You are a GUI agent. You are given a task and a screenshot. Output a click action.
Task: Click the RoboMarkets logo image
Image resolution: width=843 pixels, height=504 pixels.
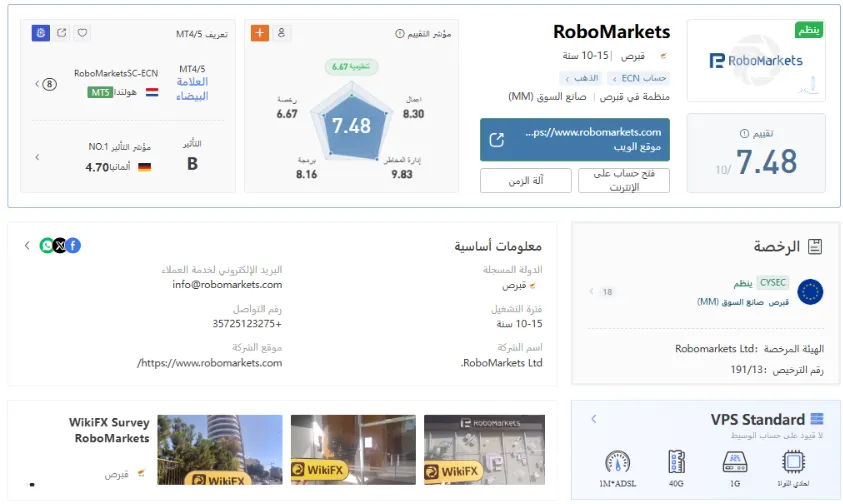pyautogui.click(x=756, y=61)
